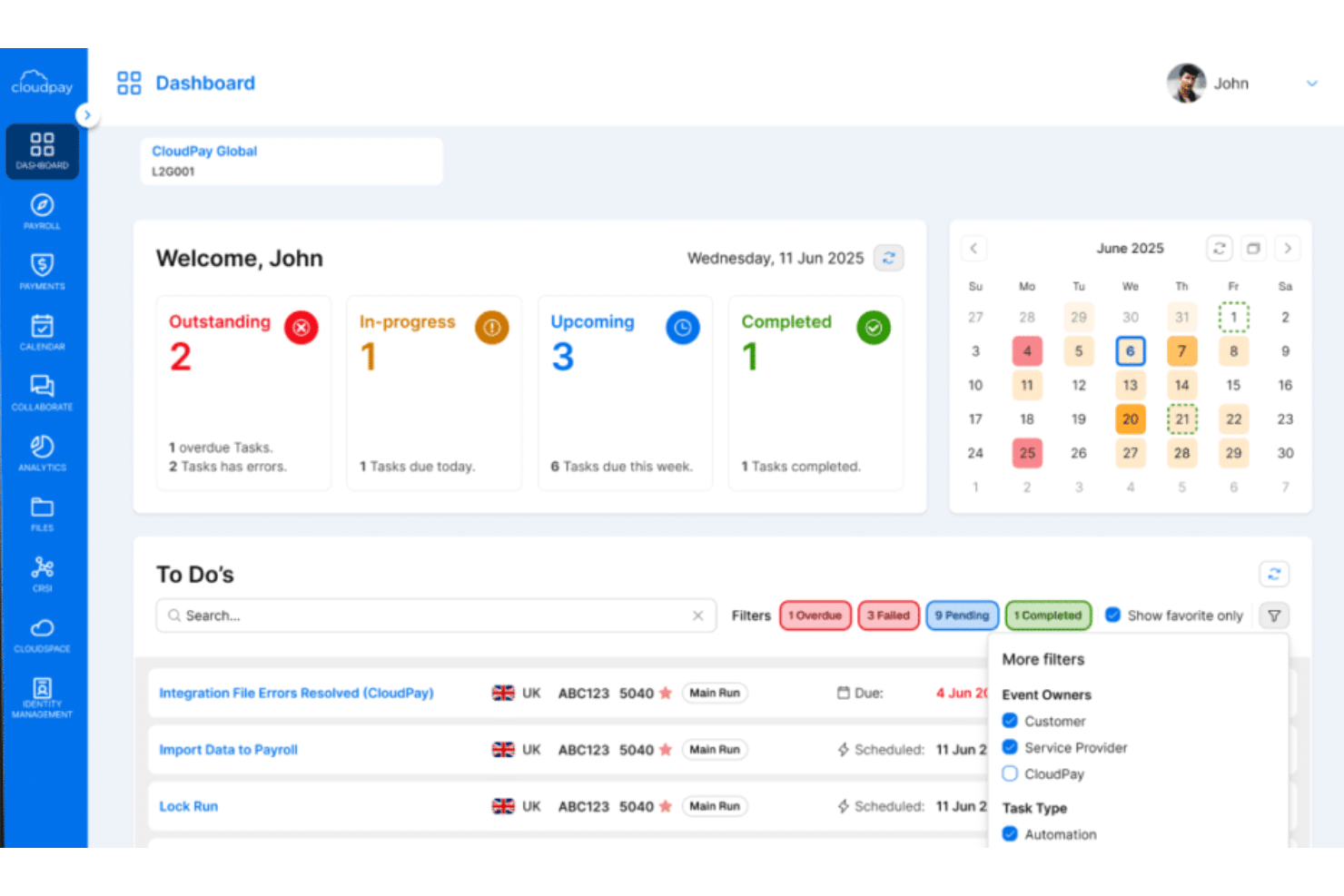Open the Lock Run task
The height and width of the screenshot is (896, 1344).
pos(188,806)
